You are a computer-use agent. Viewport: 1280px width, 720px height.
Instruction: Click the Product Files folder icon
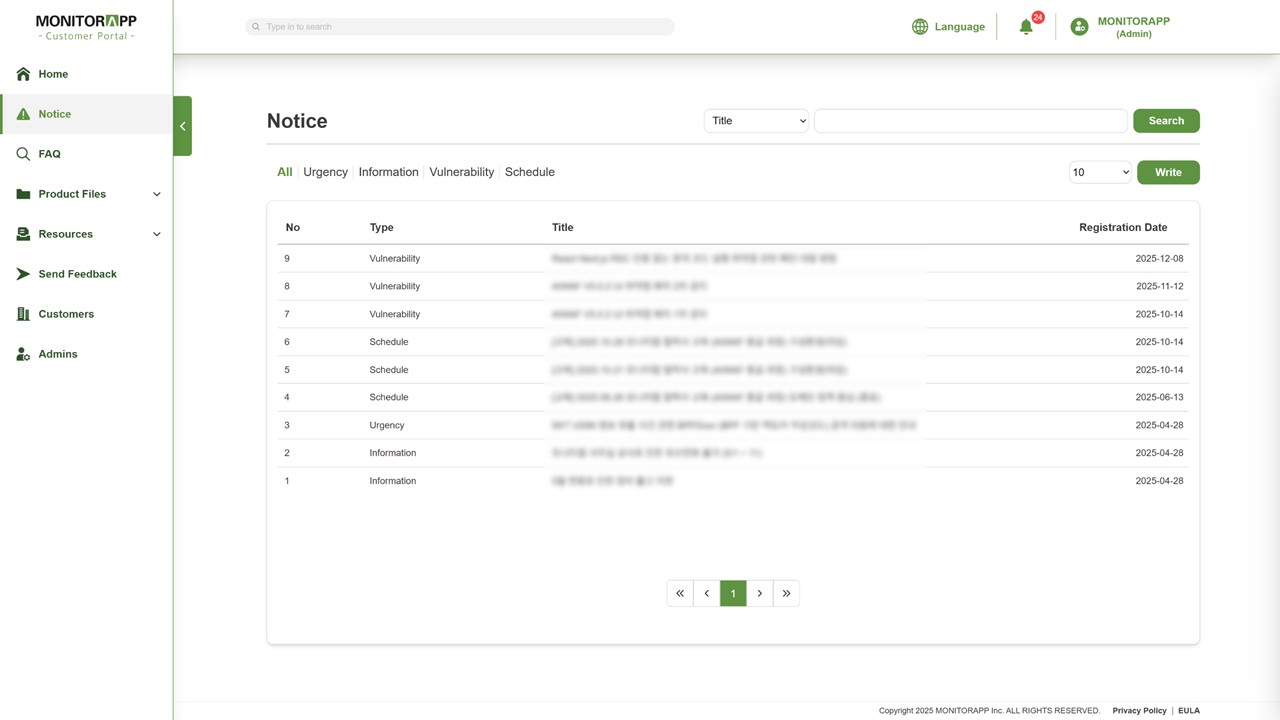coord(23,194)
